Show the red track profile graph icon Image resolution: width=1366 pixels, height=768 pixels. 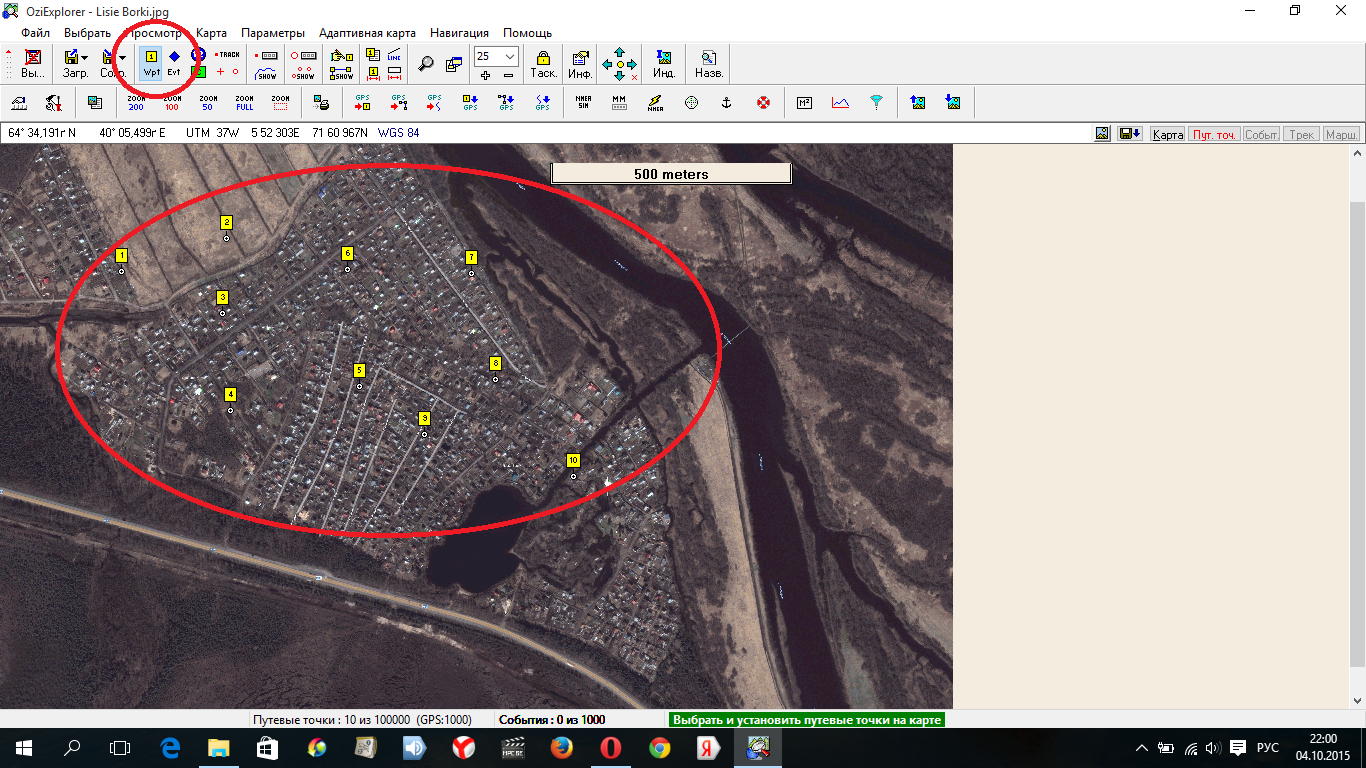pos(840,102)
